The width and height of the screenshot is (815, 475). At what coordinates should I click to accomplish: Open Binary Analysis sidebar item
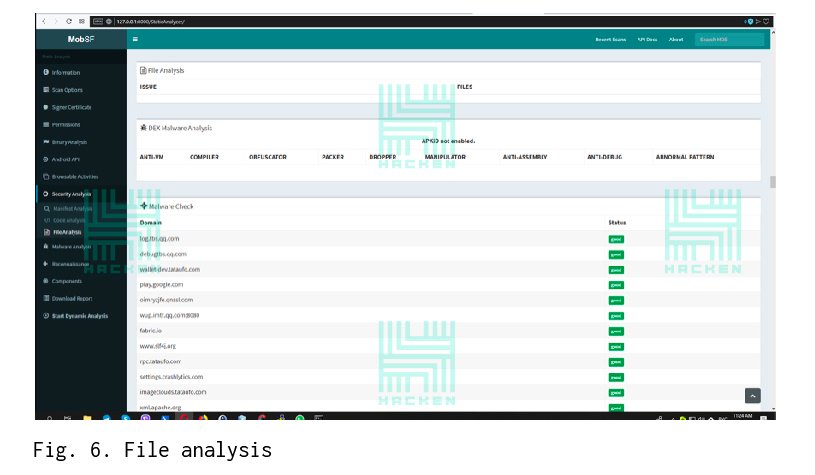click(69, 142)
